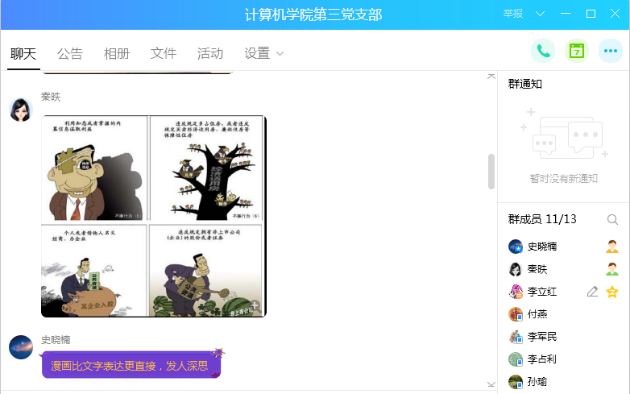Expand the 设置 dropdown menu
This screenshot has height=394, width=630.
tap(264, 53)
